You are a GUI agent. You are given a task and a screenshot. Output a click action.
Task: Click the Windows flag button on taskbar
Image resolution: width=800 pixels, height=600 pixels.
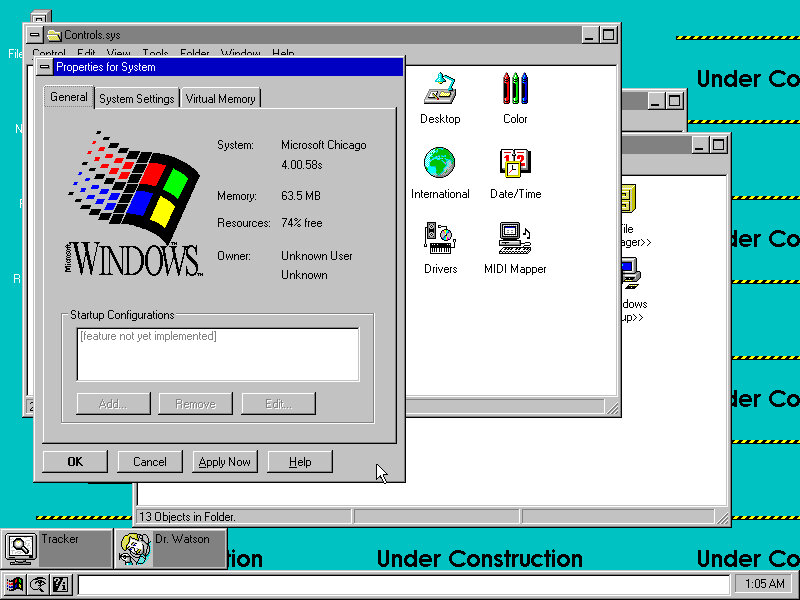[15, 585]
